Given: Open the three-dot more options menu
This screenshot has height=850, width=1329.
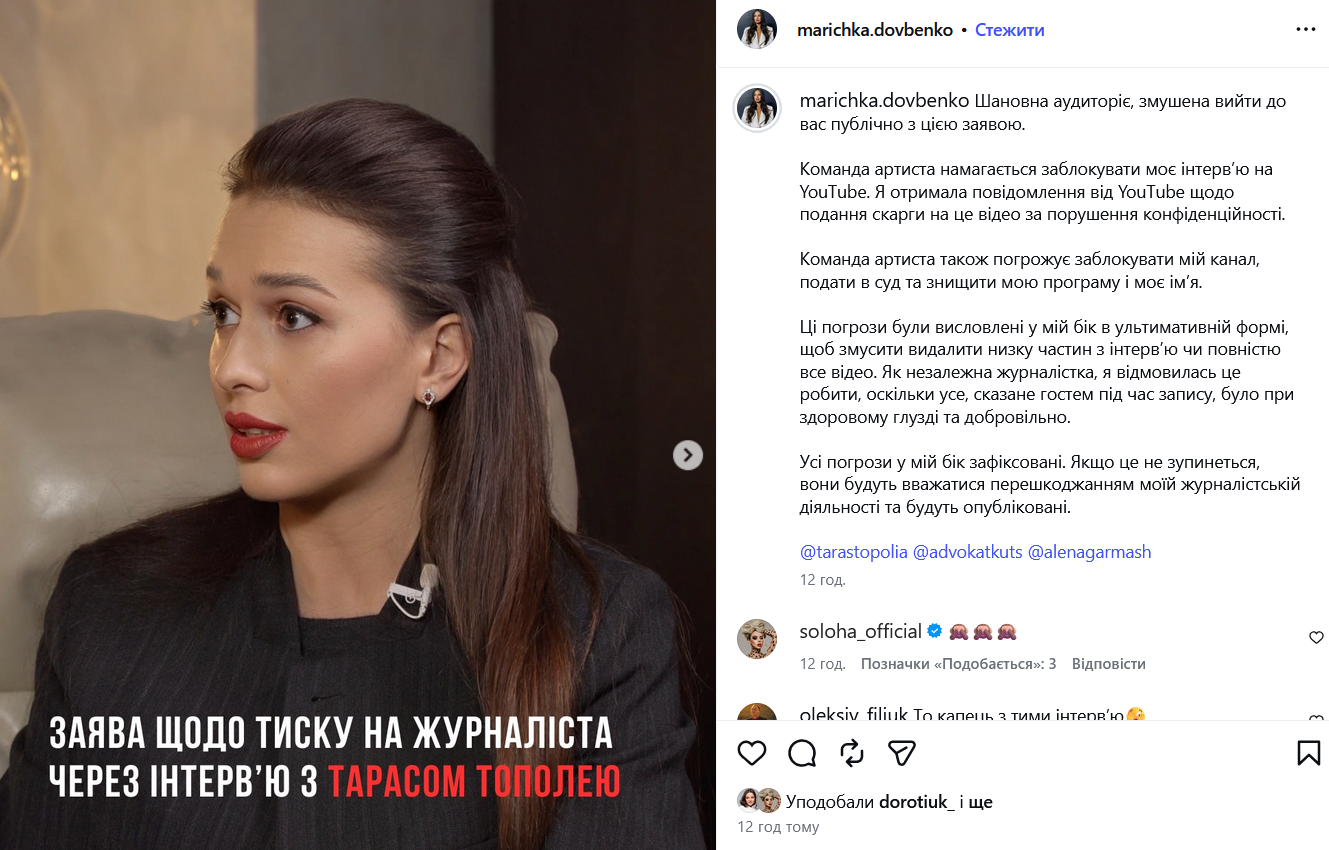Looking at the screenshot, I should pyautogui.click(x=1306, y=30).
